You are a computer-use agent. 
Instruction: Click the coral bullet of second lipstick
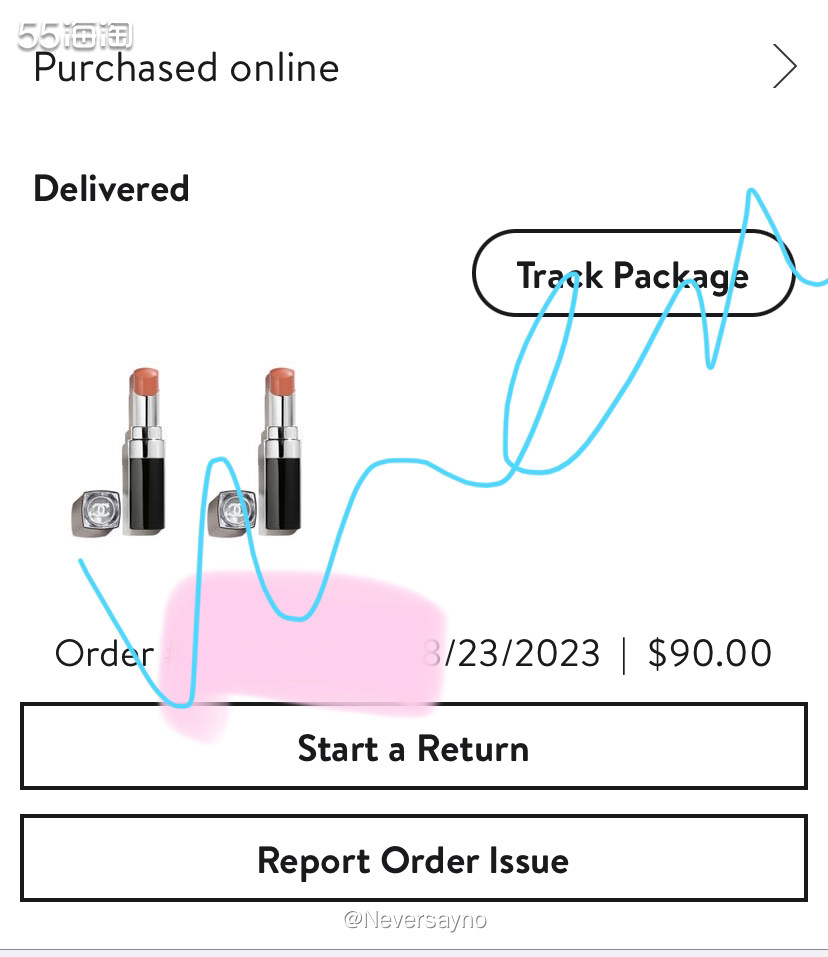tap(280, 381)
